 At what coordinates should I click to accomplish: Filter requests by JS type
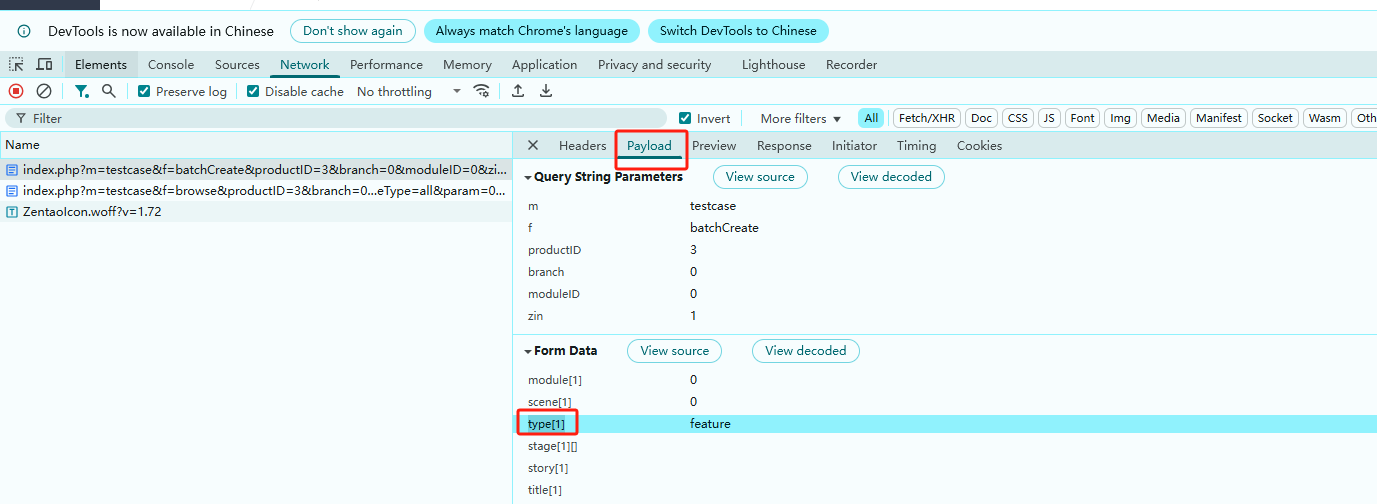1049,118
